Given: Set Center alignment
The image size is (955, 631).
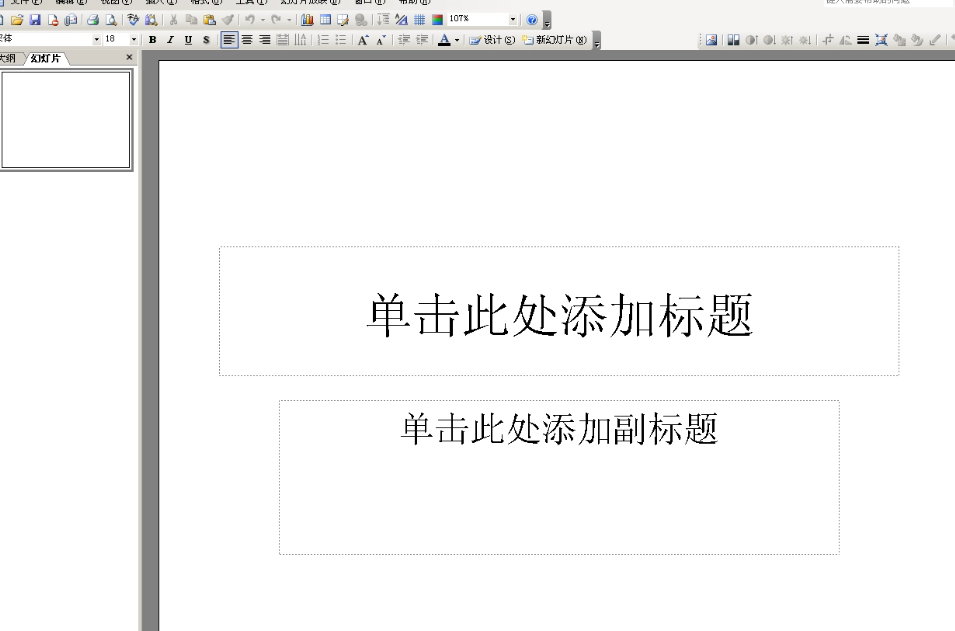Looking at the screenshot, I should point(247,40).
